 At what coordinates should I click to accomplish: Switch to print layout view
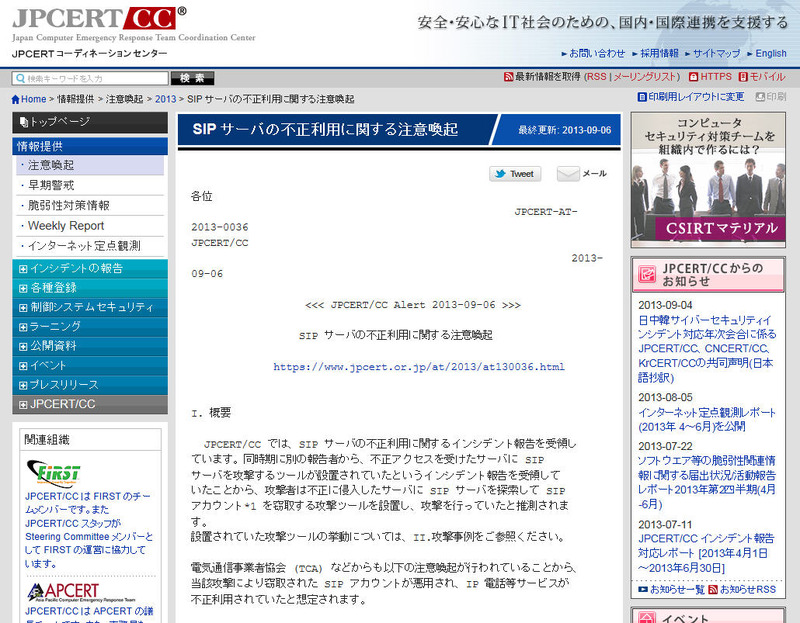690,97
